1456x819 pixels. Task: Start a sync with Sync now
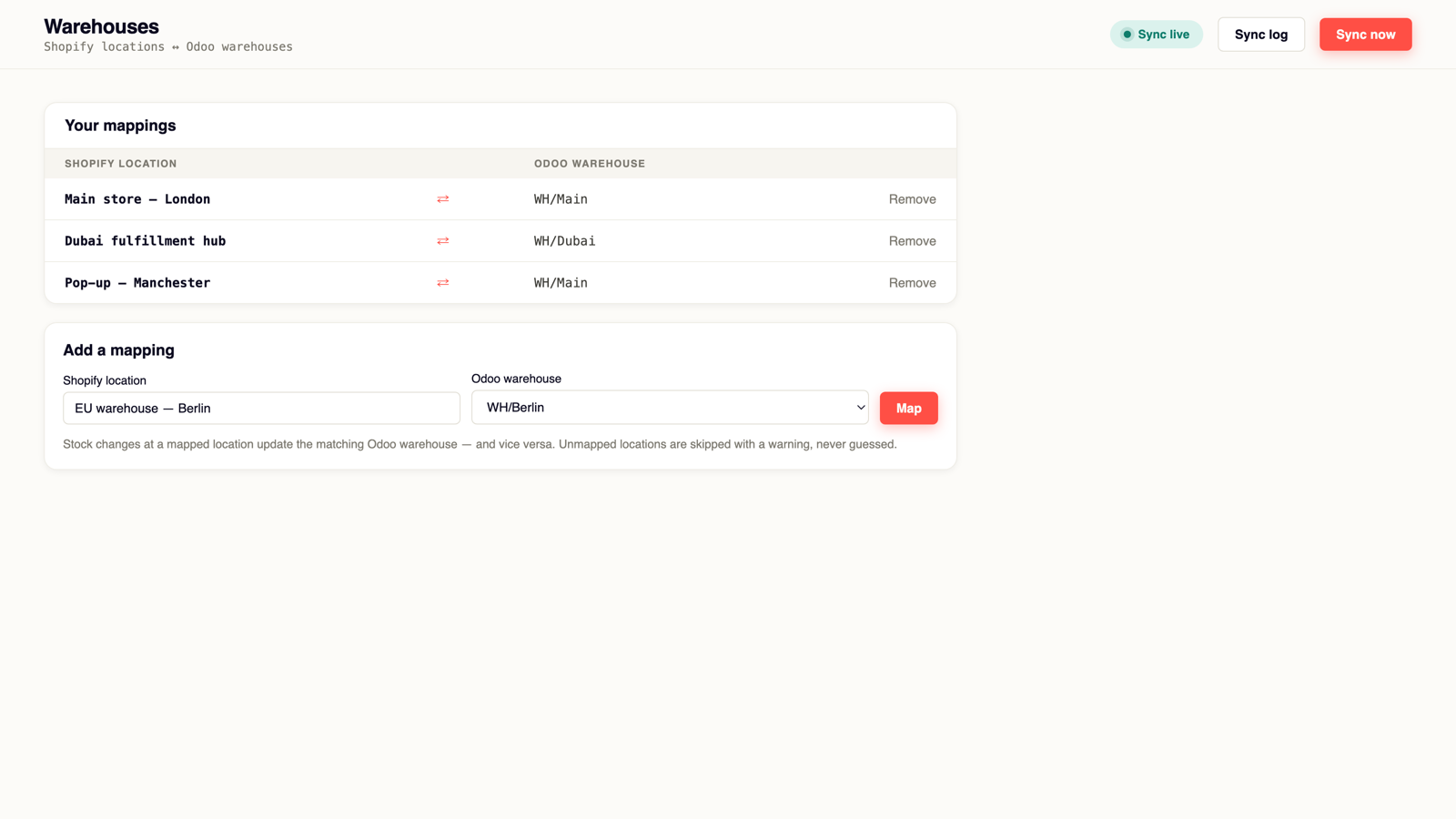point(1365,35)
